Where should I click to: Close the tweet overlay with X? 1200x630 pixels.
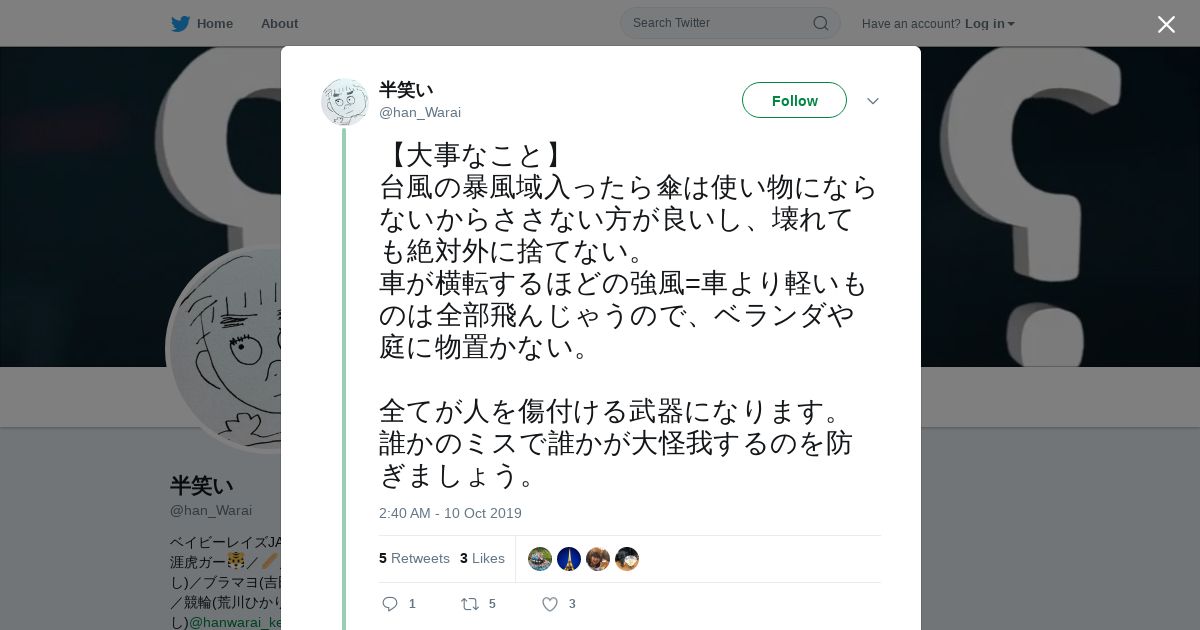[1166, 25]
